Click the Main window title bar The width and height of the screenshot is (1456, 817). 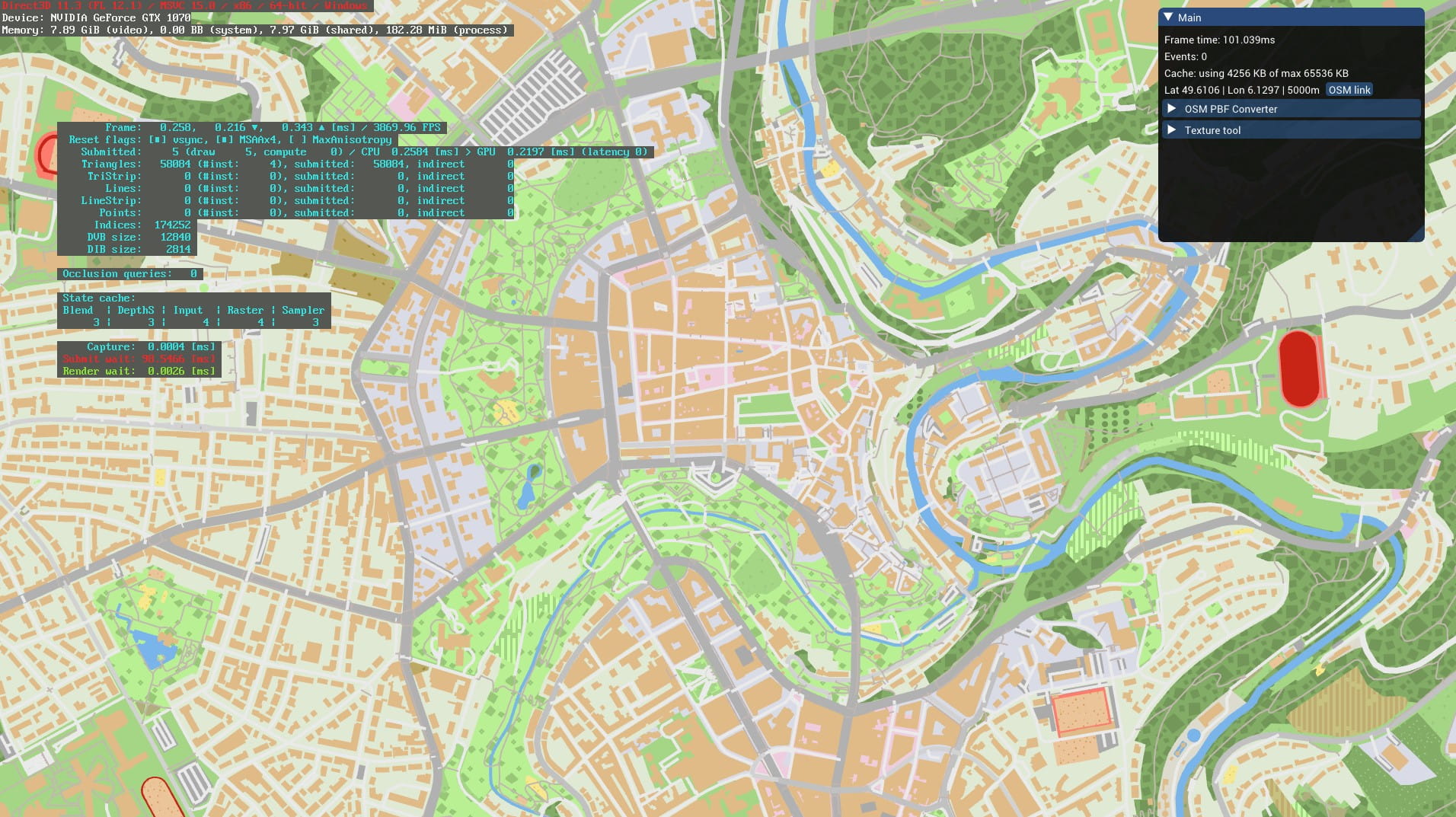tap(1291, 17)
